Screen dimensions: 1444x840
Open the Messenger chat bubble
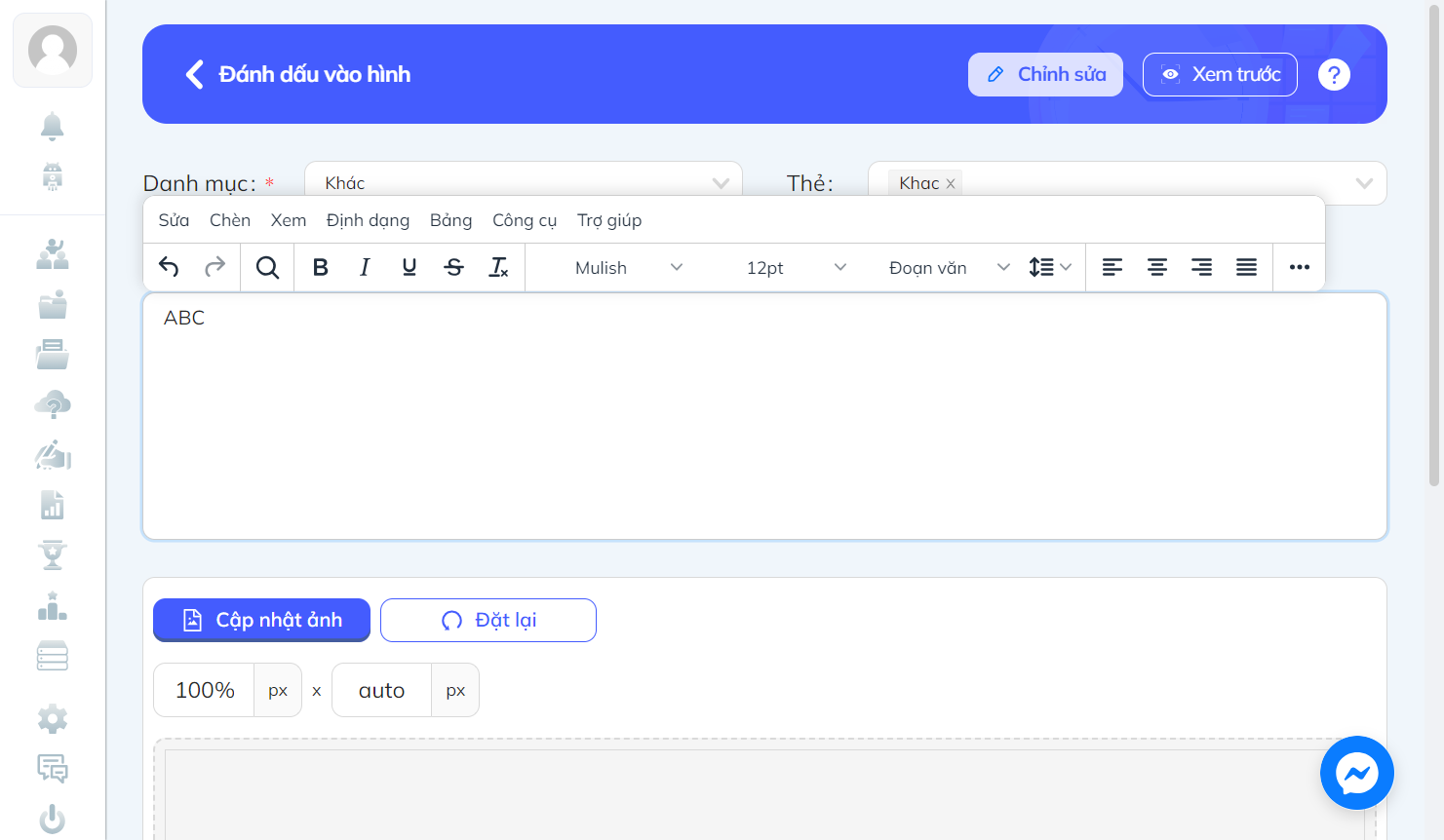(x=1357, y=773)
